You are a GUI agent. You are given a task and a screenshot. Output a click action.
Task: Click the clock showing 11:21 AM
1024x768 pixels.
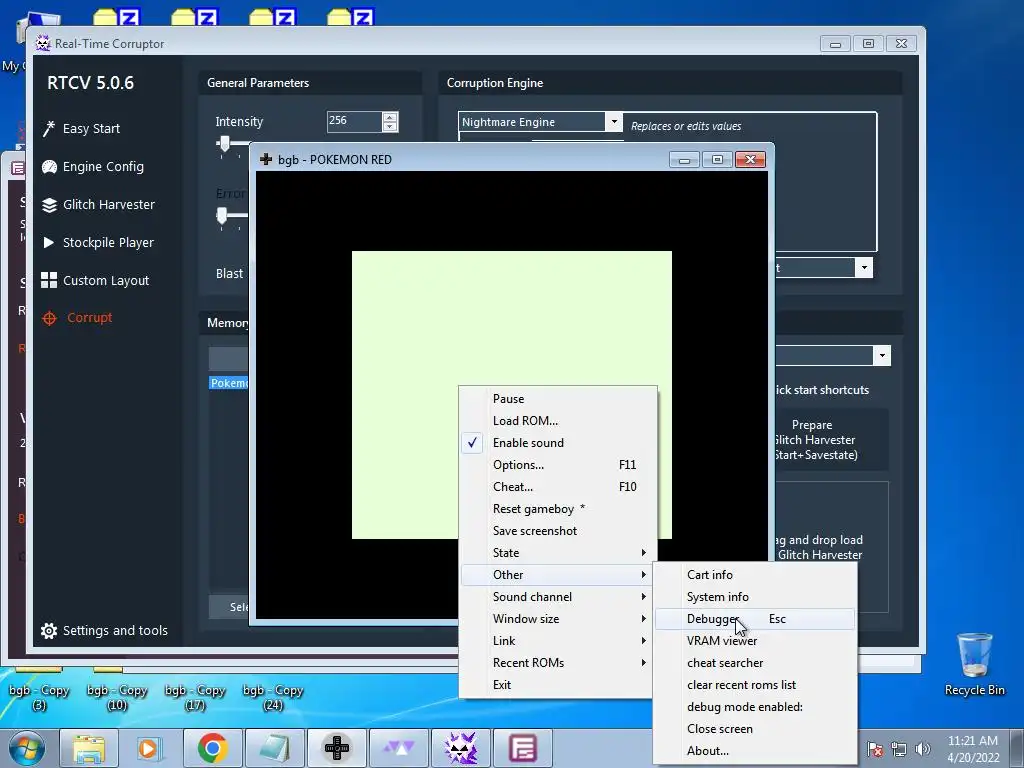(x=972, y=741)
